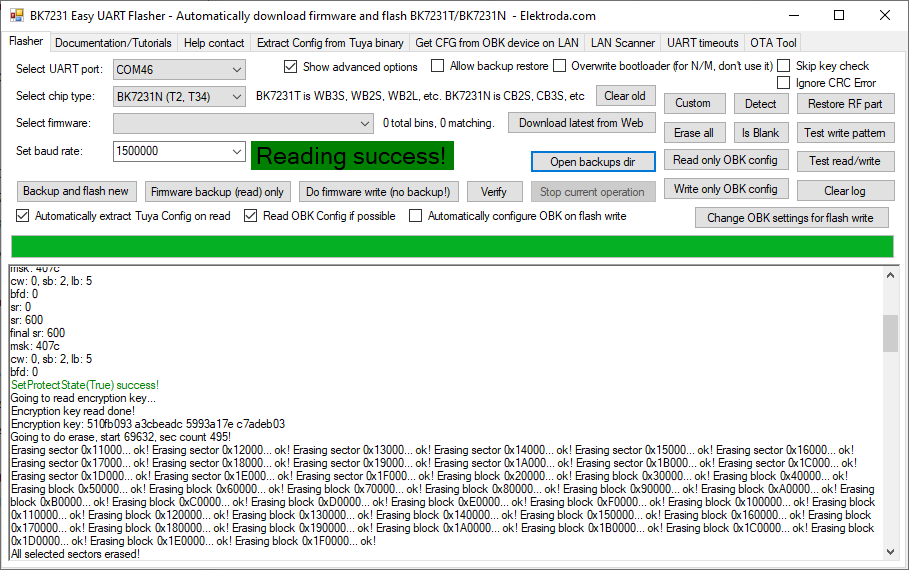Click the All selected sectors erased! line

[75, 554]
